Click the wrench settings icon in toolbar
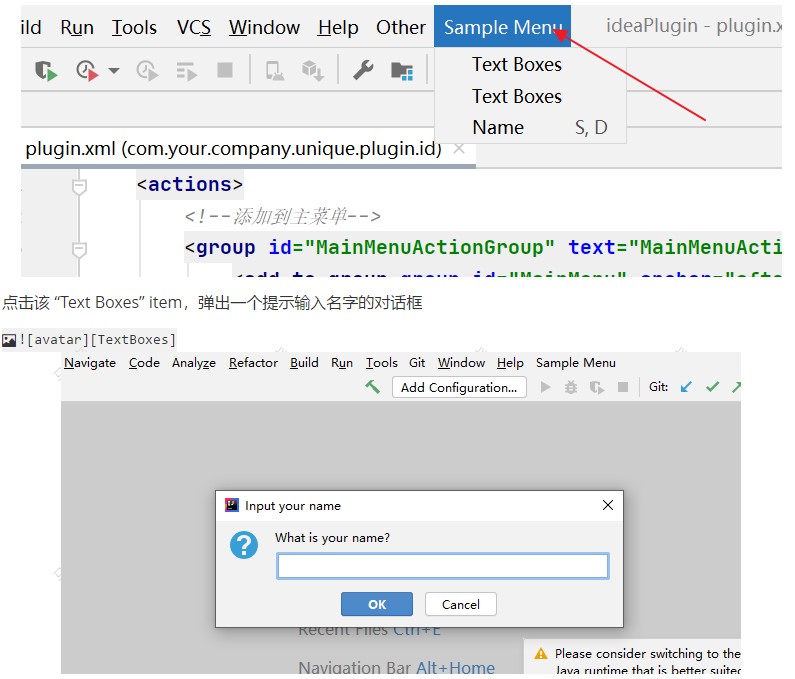795x679 pixels. click(363, 71)
